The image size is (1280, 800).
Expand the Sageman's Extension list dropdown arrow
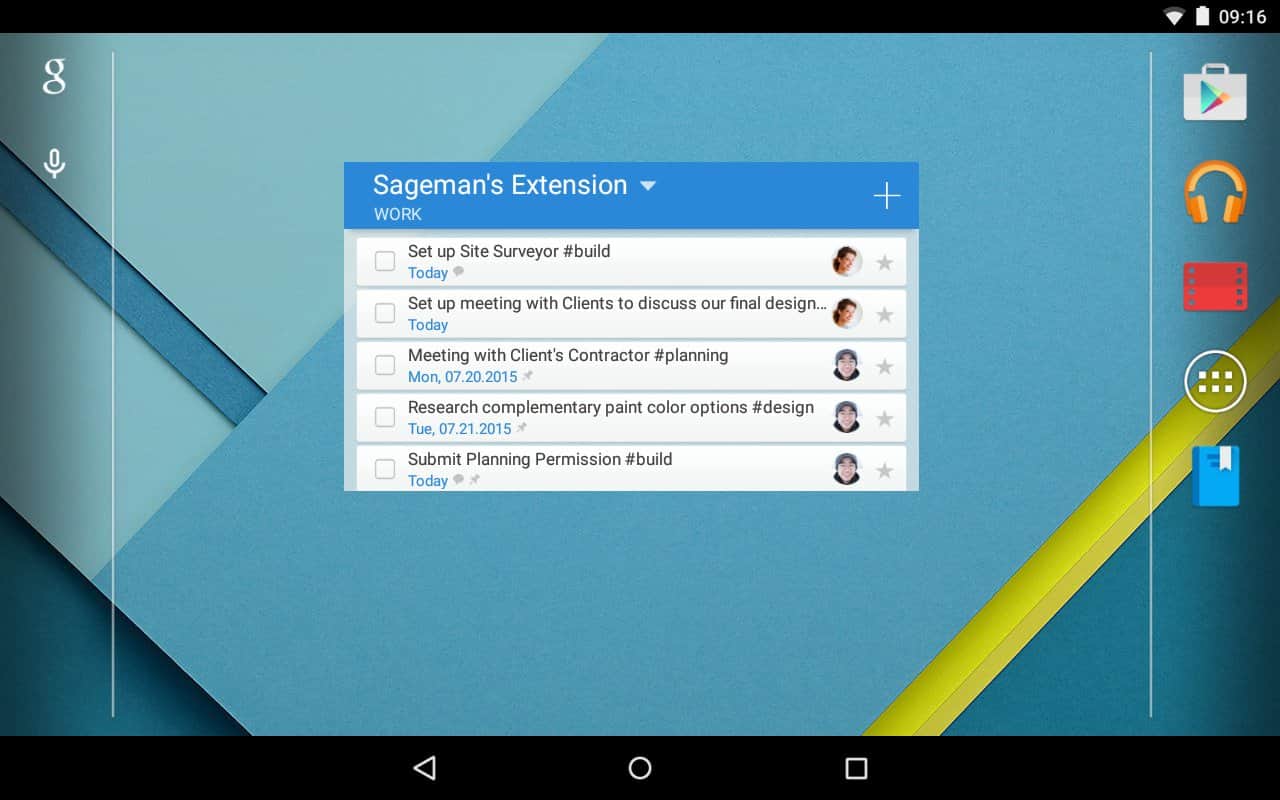pos(648,186)
